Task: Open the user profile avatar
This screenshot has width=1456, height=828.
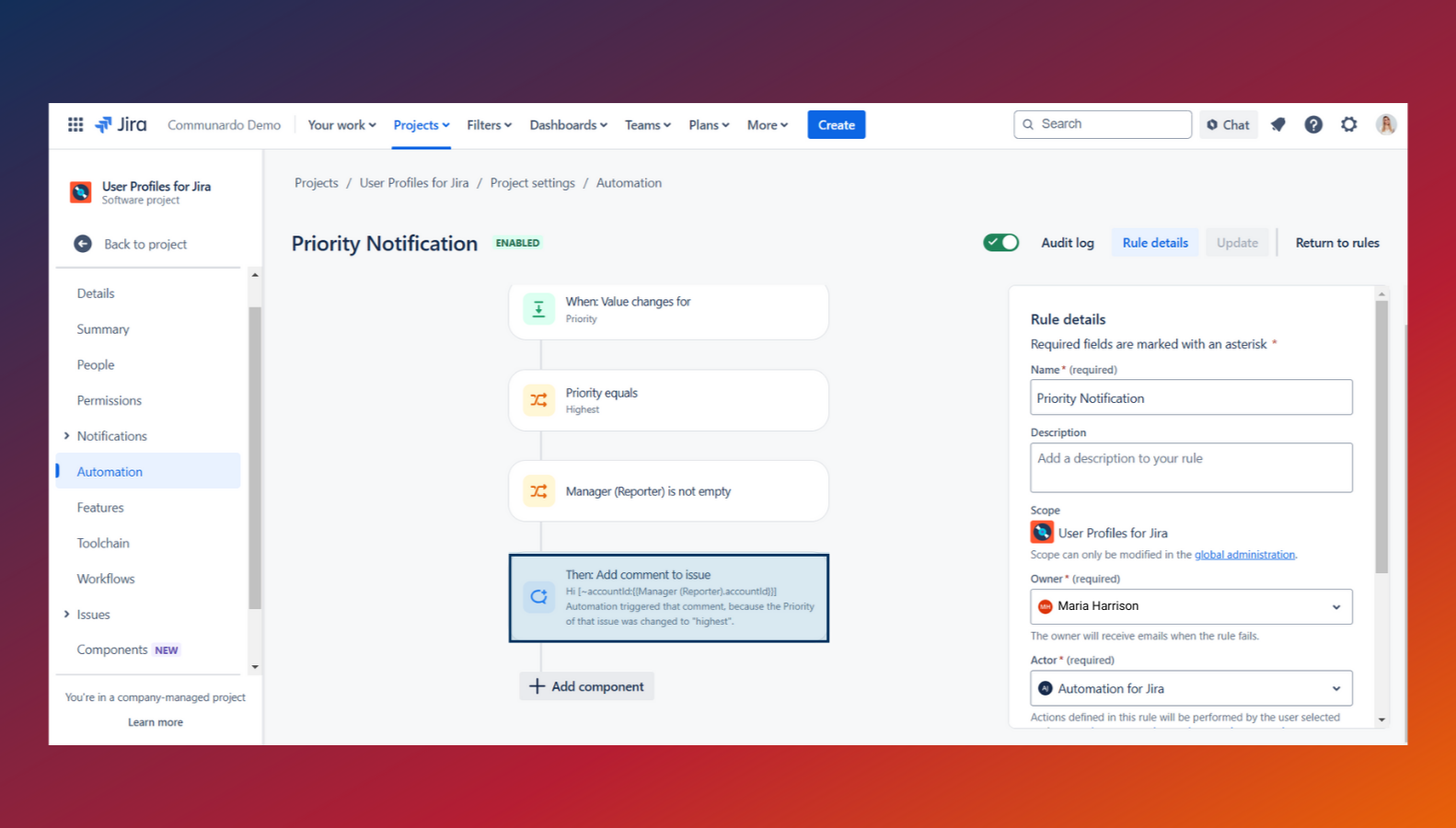Action: (1386, 124)
